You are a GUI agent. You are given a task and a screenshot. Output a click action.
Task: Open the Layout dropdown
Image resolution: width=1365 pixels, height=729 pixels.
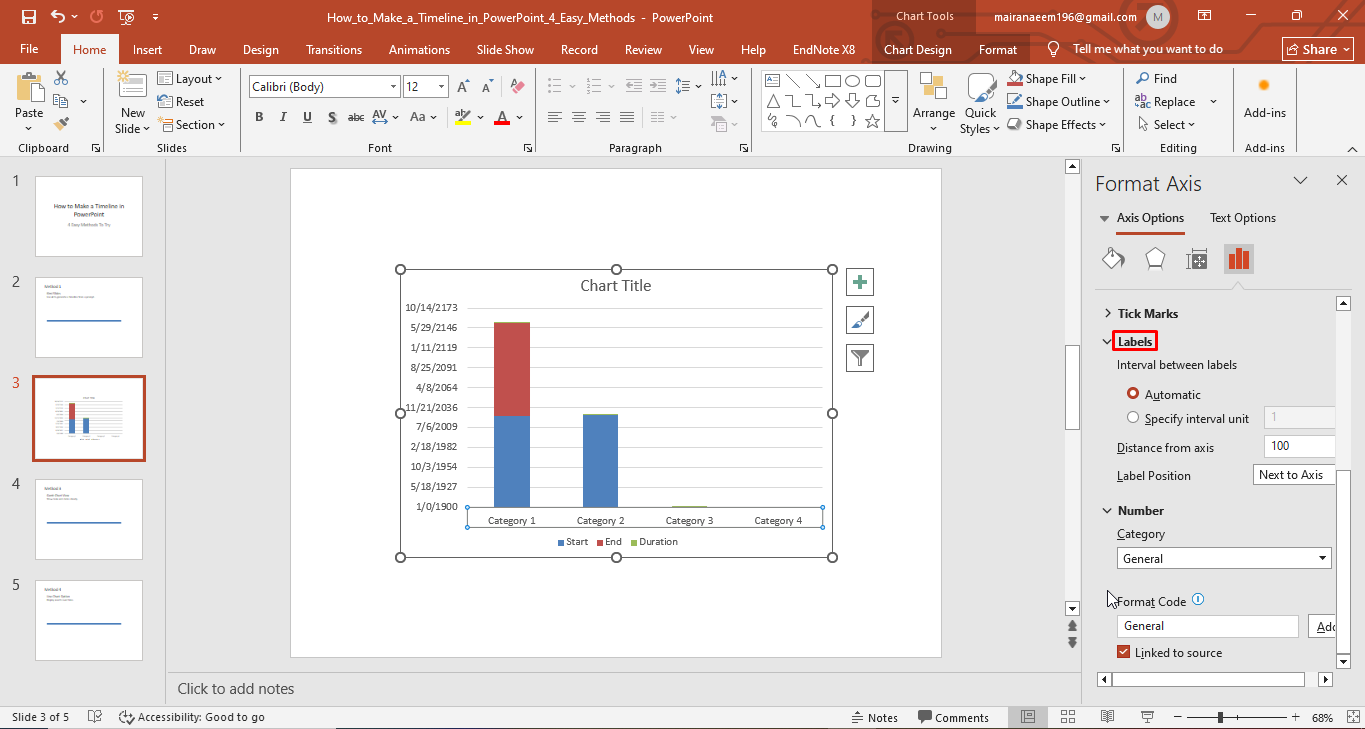point(190,79)
